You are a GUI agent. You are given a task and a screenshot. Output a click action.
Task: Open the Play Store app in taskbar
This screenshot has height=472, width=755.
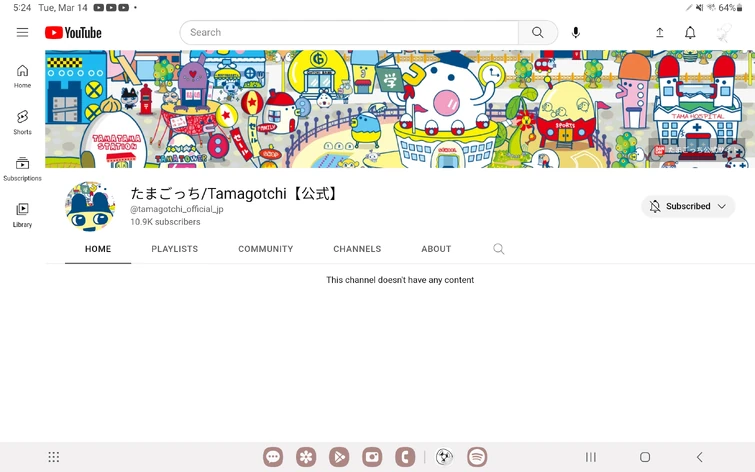(339, 457)
